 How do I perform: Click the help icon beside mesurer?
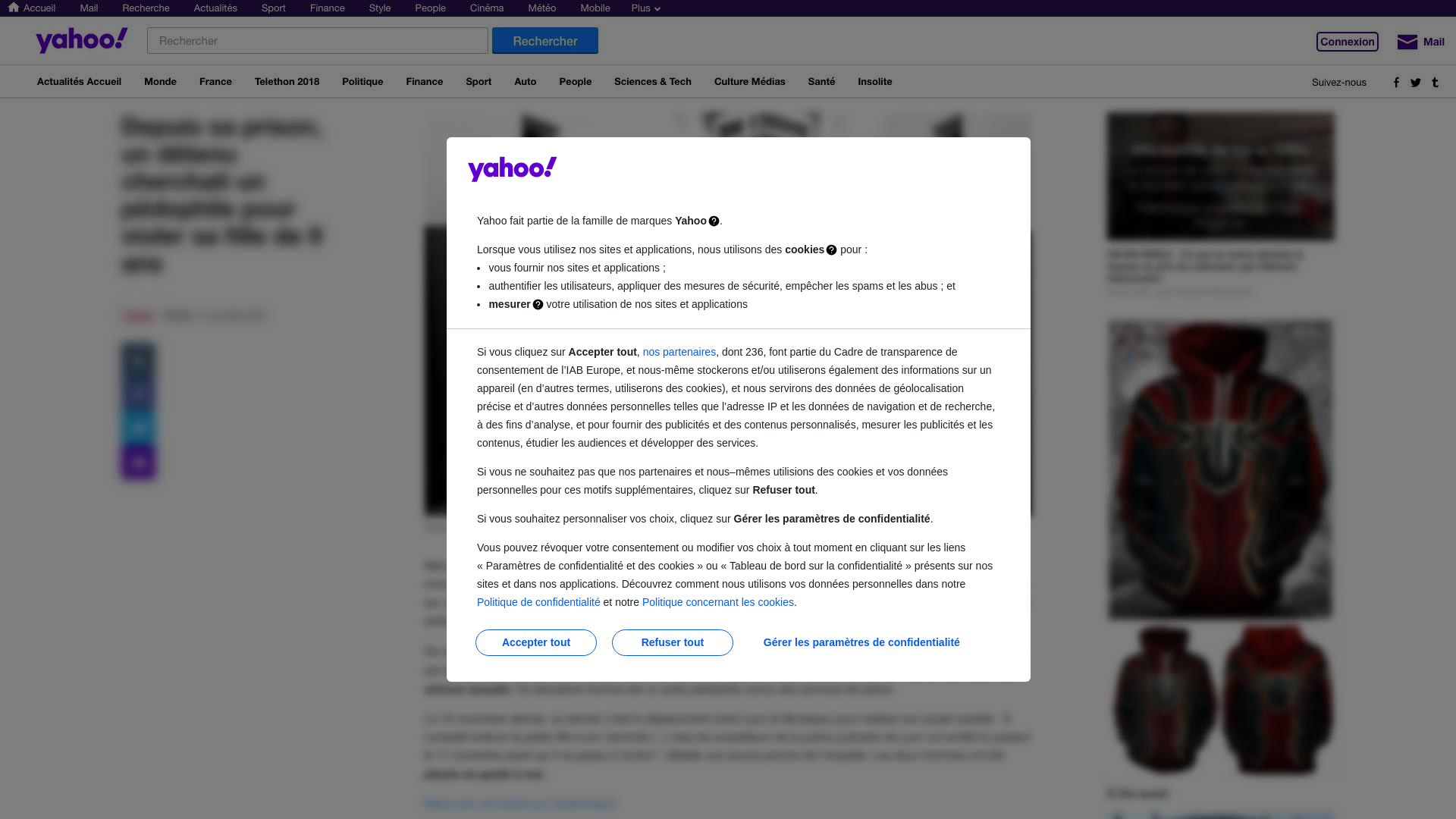[538, 305]
